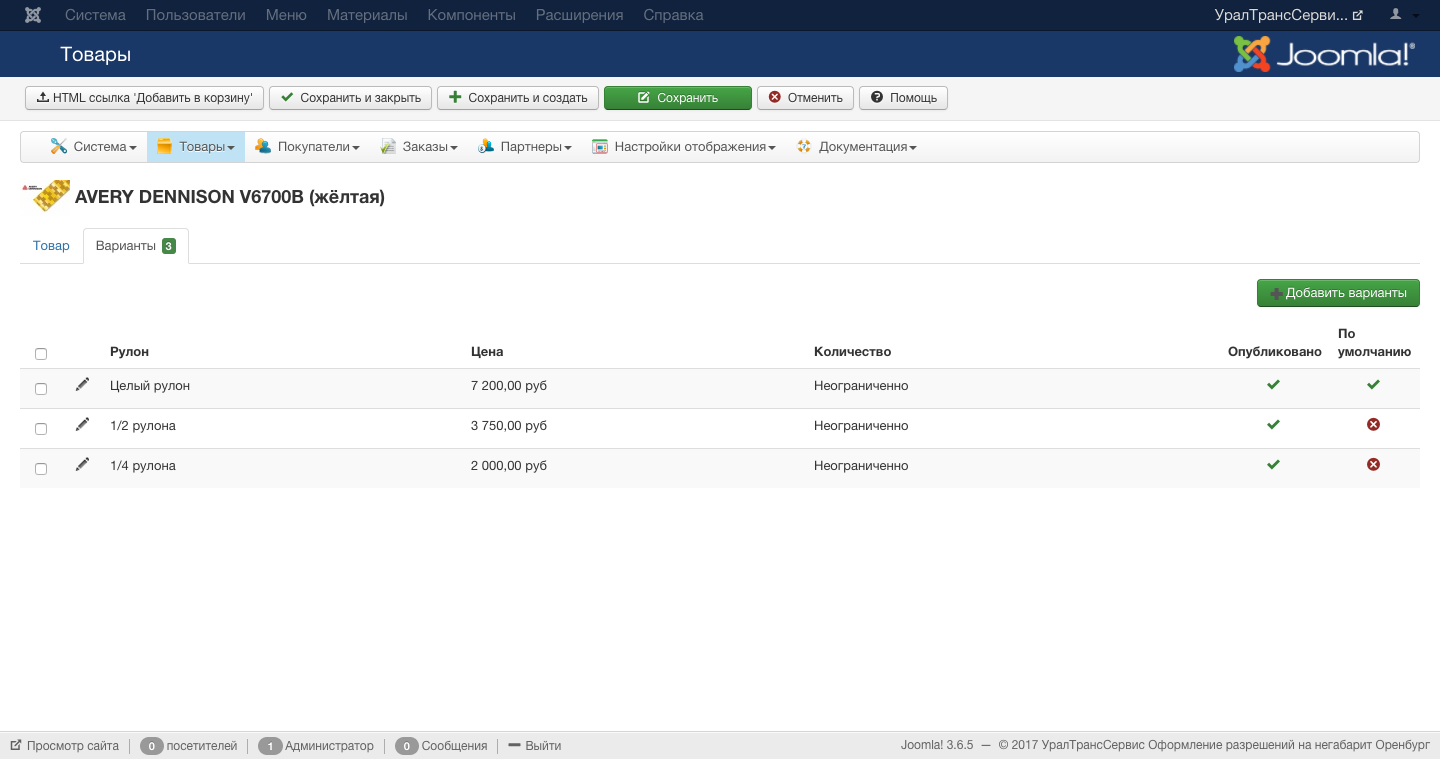Check the box for 1/4 рулона row
Screen dimensions: 1440x759
41,469
